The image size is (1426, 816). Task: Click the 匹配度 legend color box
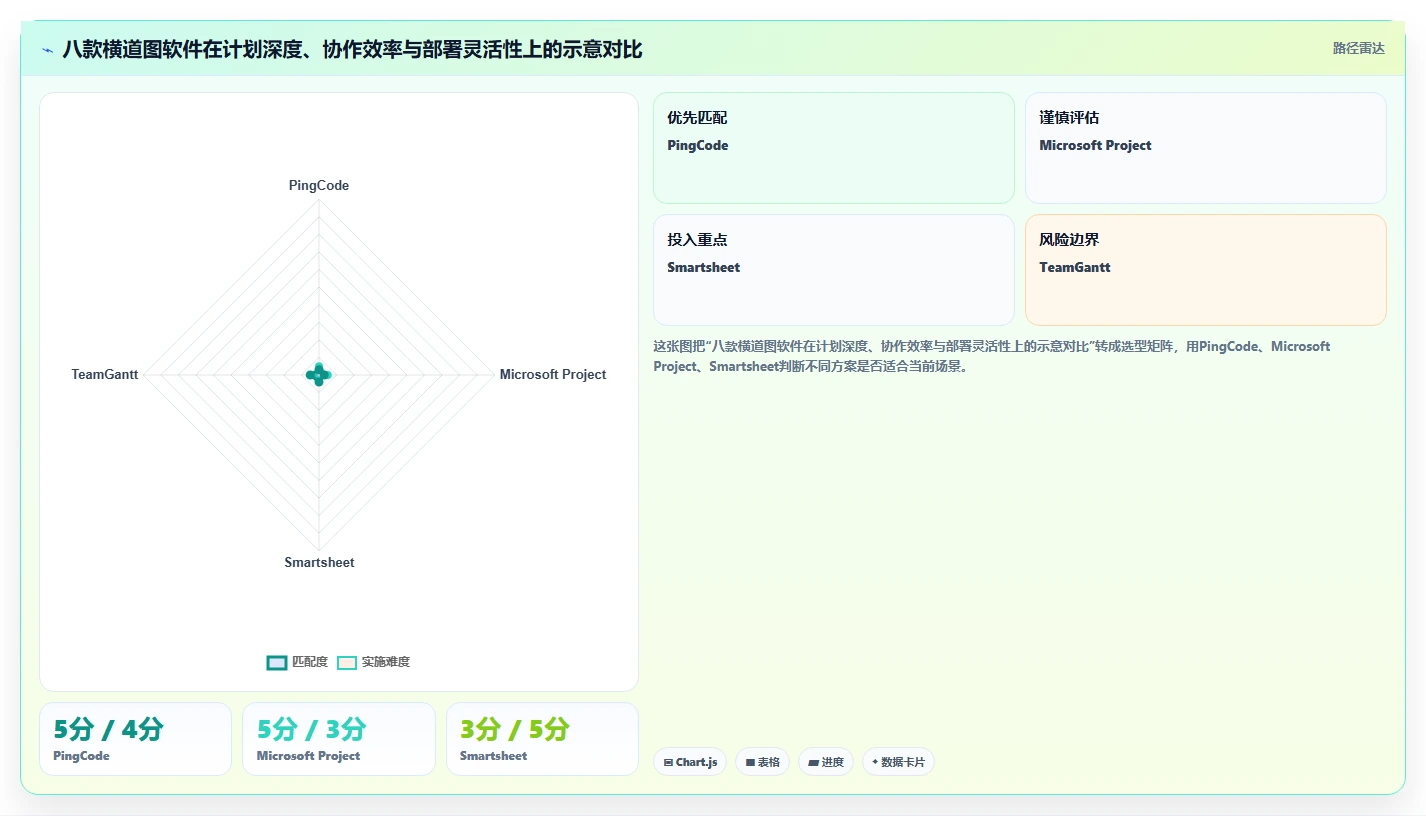(277, 662)
